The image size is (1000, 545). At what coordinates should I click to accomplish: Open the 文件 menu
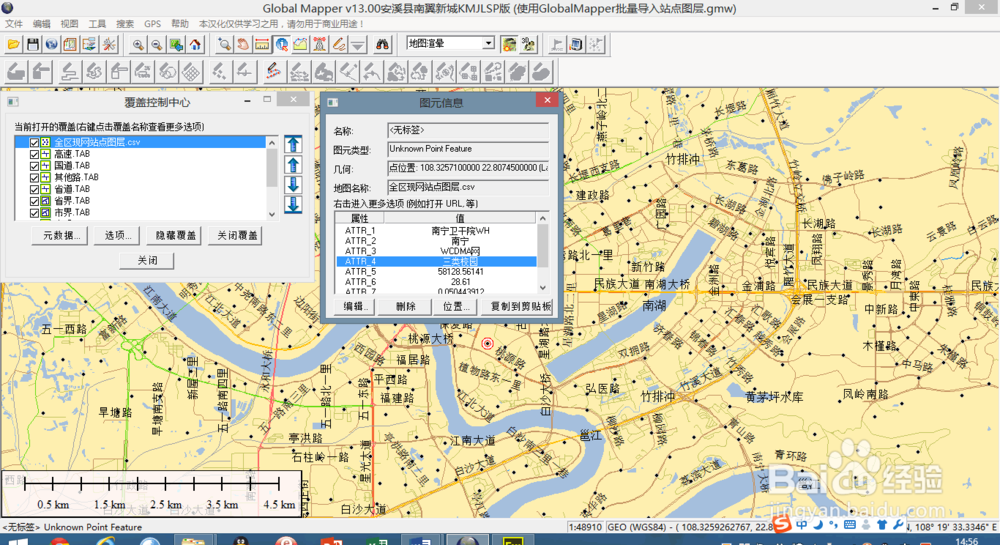[x=14, y=24]
